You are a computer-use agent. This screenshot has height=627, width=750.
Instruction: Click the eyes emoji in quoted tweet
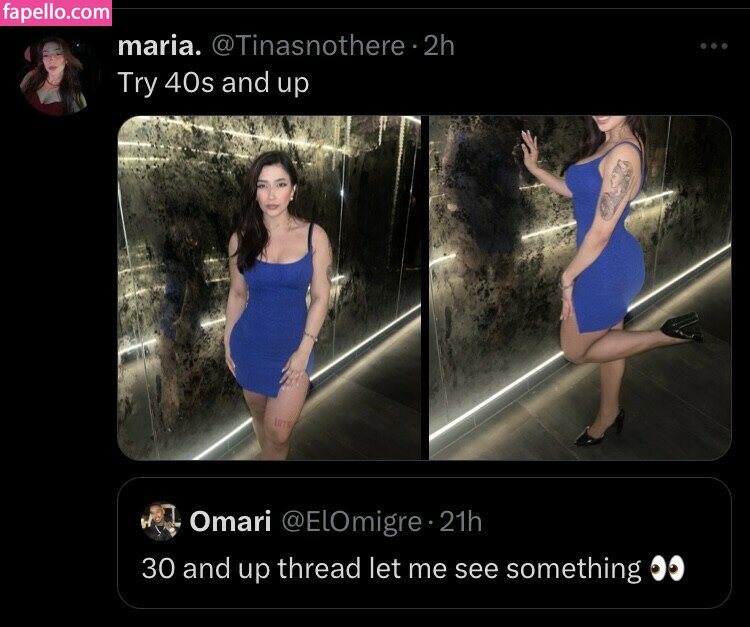click(667, 569)
